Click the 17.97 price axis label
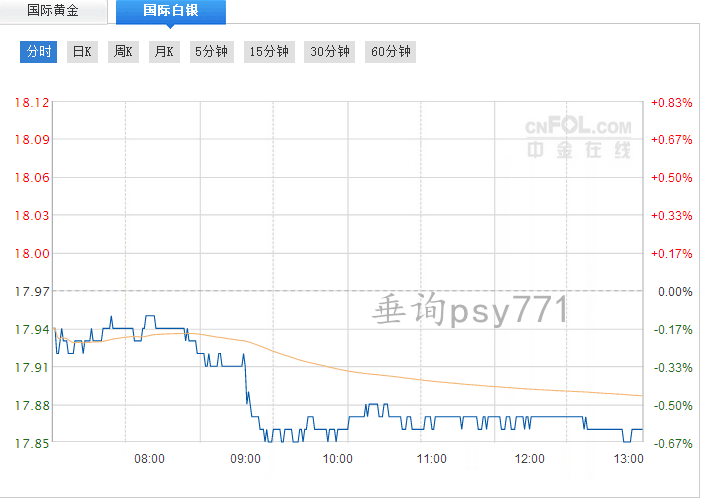This screenshot has height=499, width=703. click(32, 292)
